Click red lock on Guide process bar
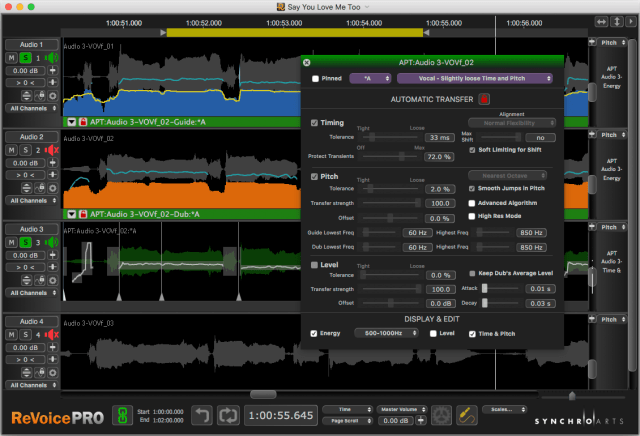The image size is (640, 436). coord(83,122)
